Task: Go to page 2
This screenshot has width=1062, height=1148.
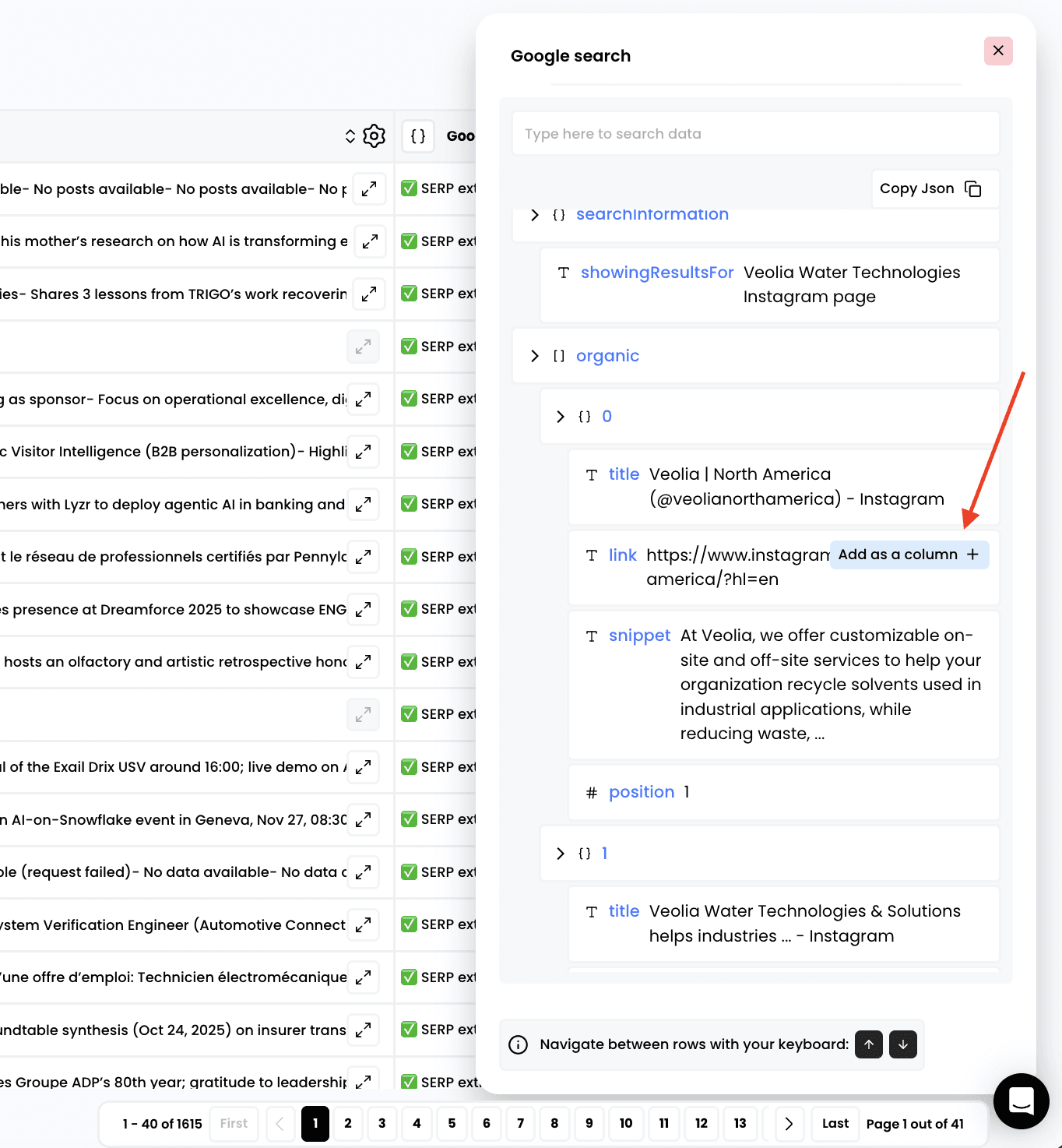Action: pyautogui.click(x=348, y=1123)
